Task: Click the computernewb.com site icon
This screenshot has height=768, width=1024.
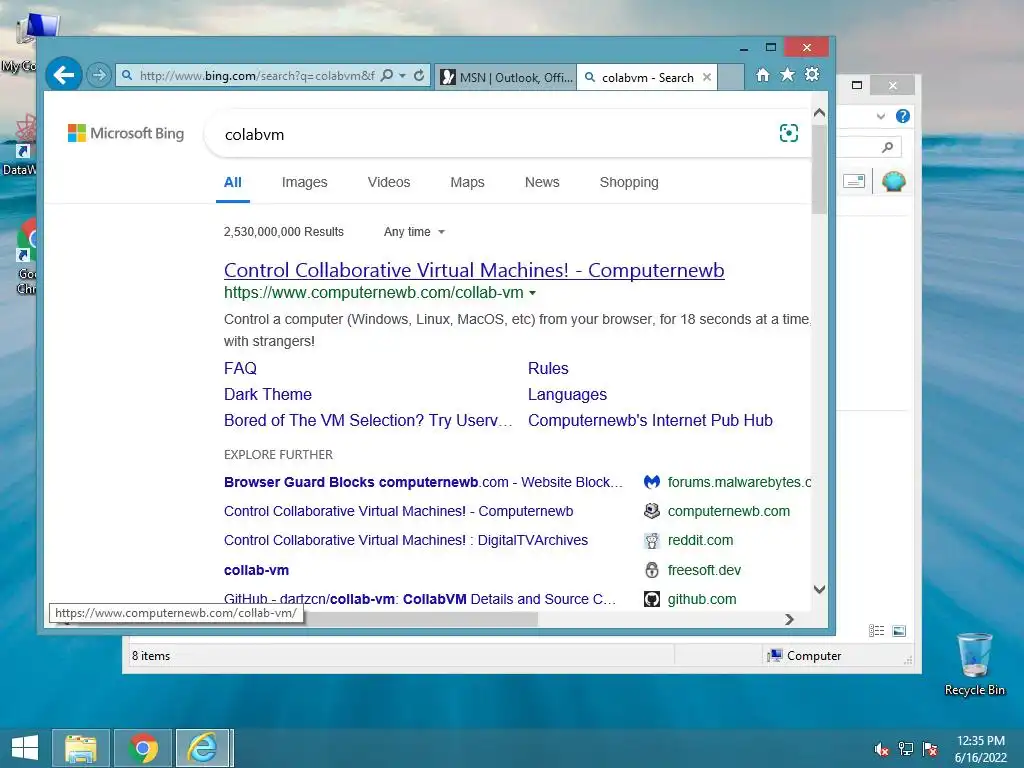Action: tap(652, 511)
